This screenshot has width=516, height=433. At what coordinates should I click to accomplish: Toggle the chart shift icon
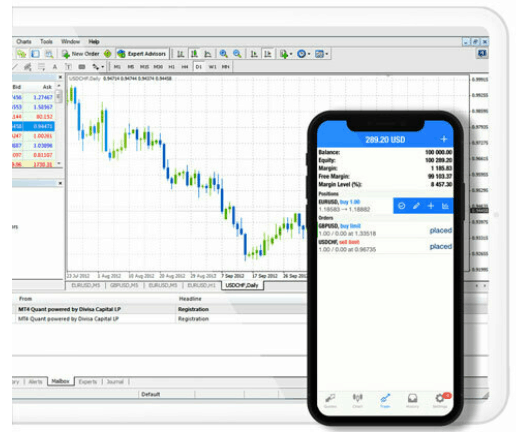[267, 54]
